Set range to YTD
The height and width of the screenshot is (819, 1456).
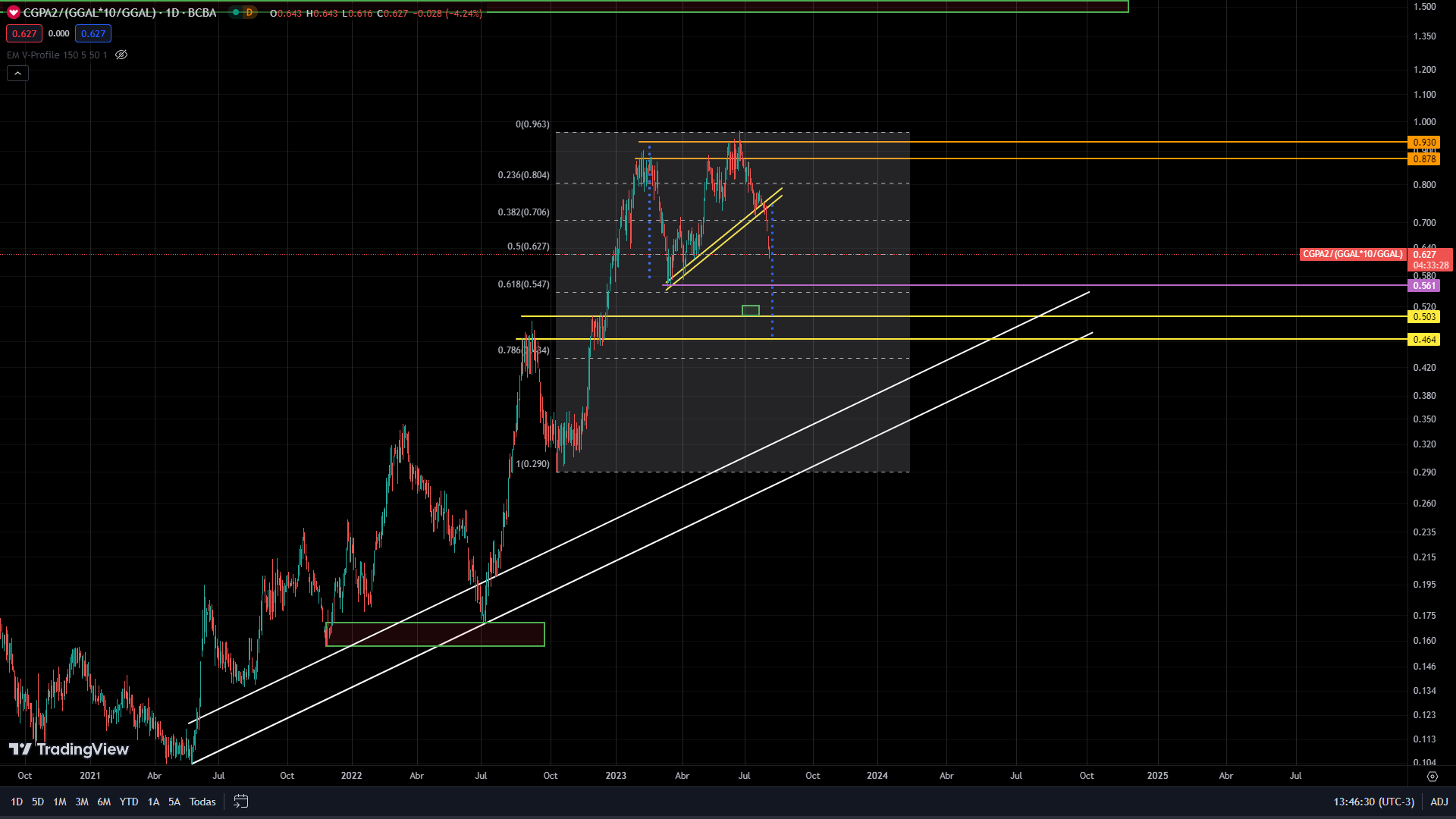click(x=129, y=802)
